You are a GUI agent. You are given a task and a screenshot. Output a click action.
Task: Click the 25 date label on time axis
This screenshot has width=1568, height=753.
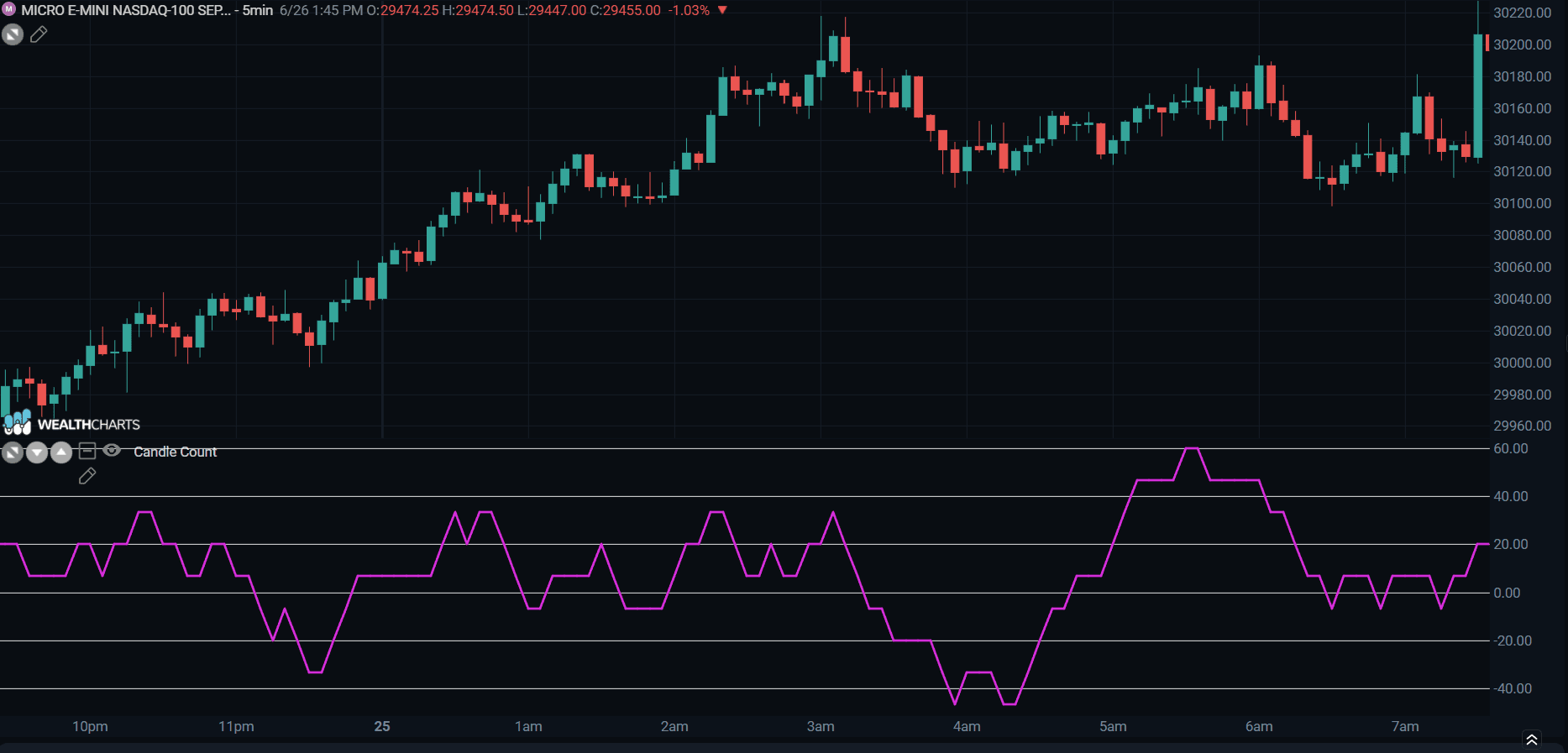(382, 726)
